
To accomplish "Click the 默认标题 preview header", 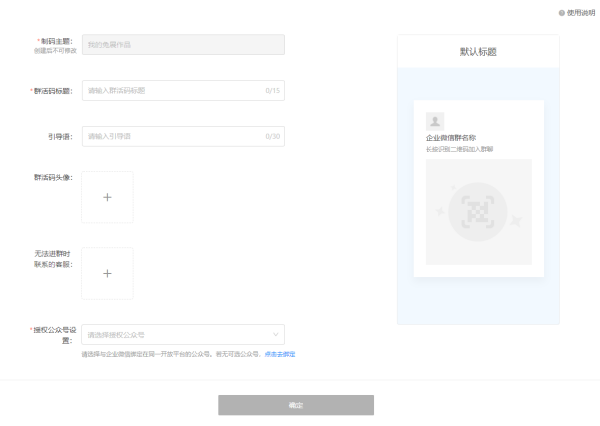I will click(478, 52).
